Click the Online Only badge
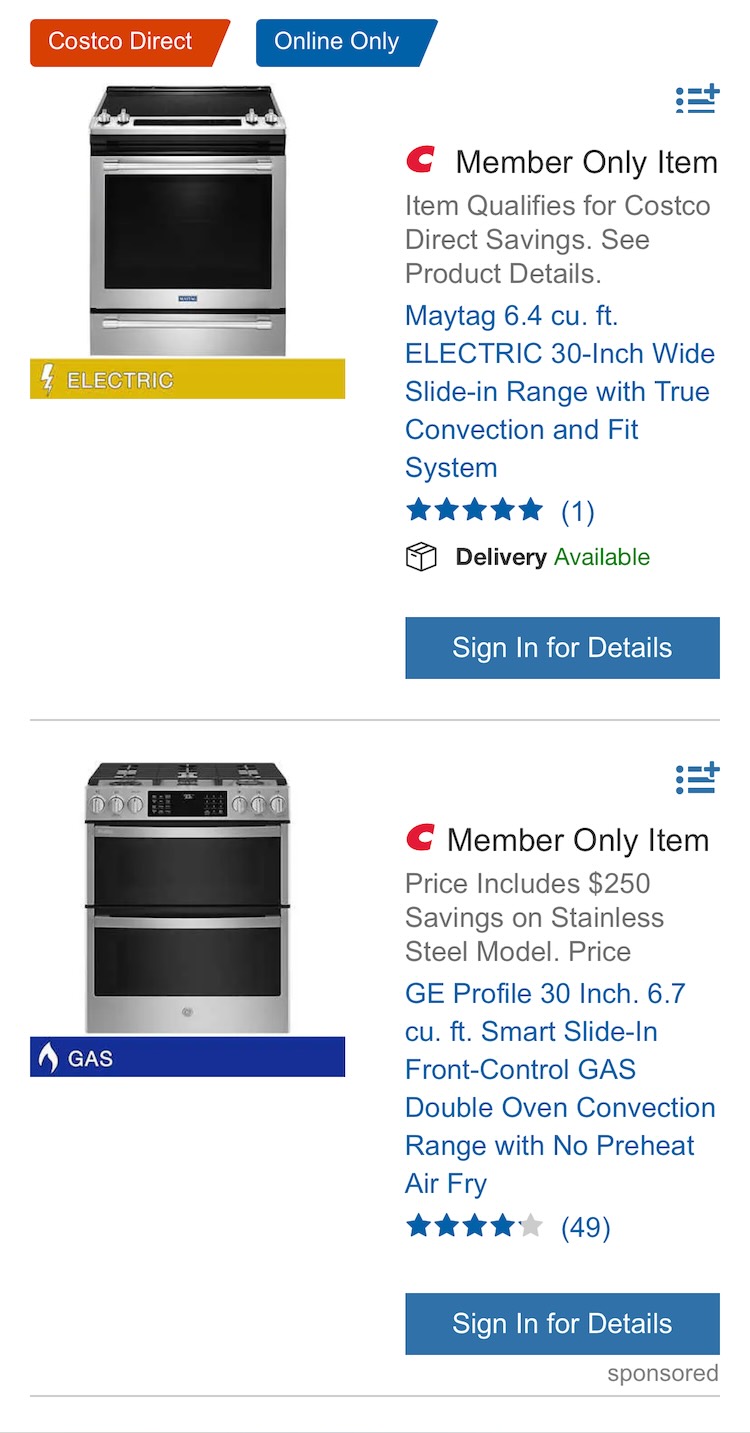 click(x=338, y=43)
